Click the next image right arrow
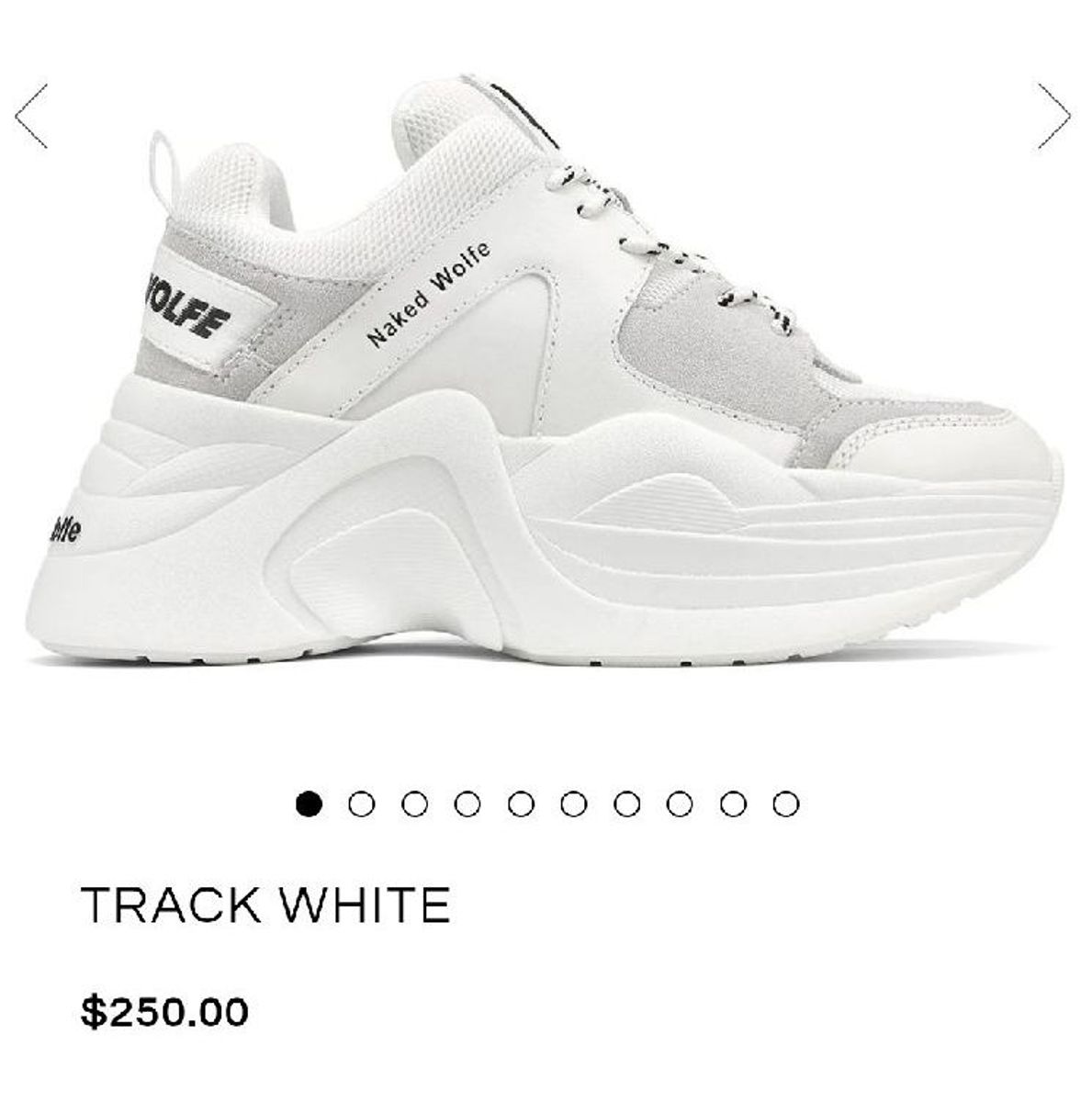Screen dimensions: 1092x1102 click(1054, 116)
